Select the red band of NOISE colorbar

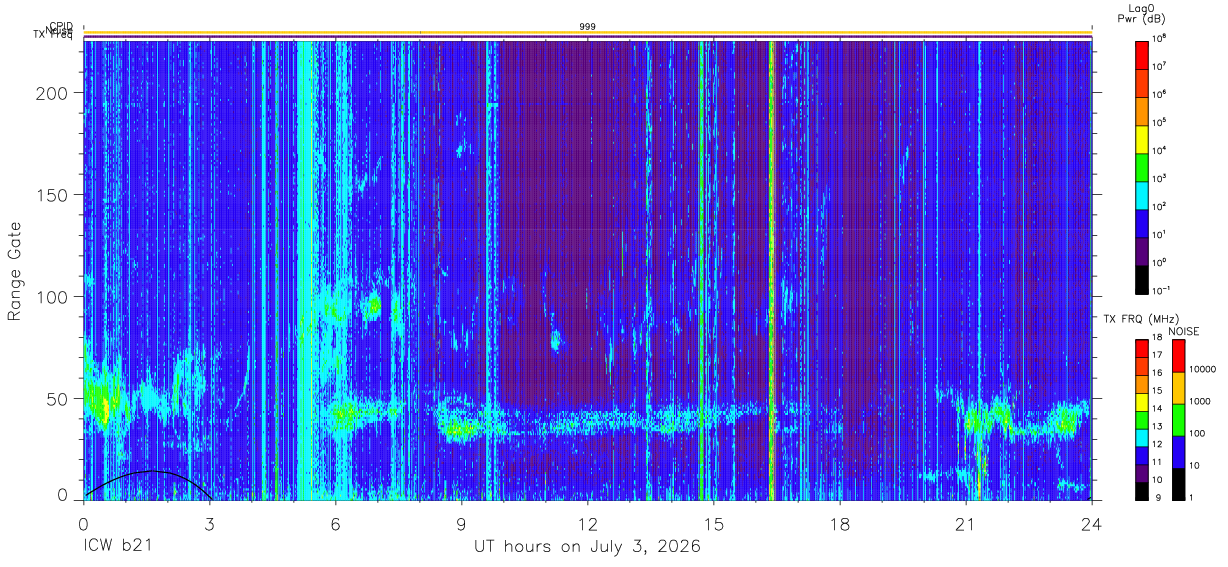coord(1177,356)
